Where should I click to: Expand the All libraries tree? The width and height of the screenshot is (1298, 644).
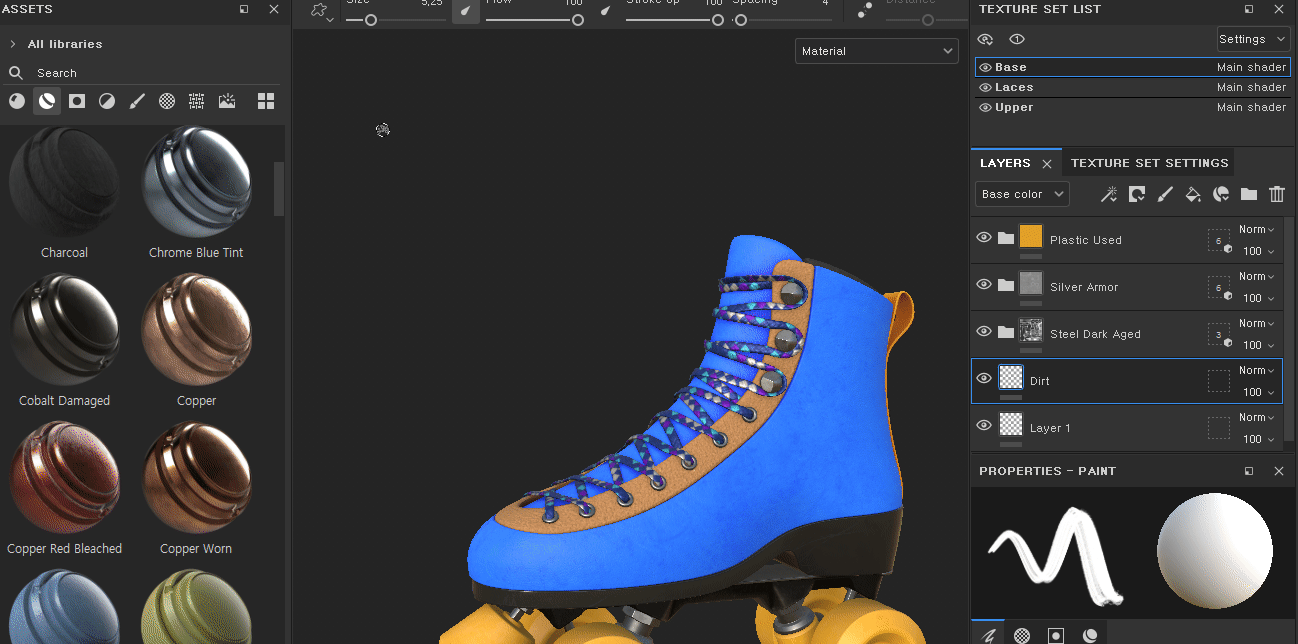[12, 44]
